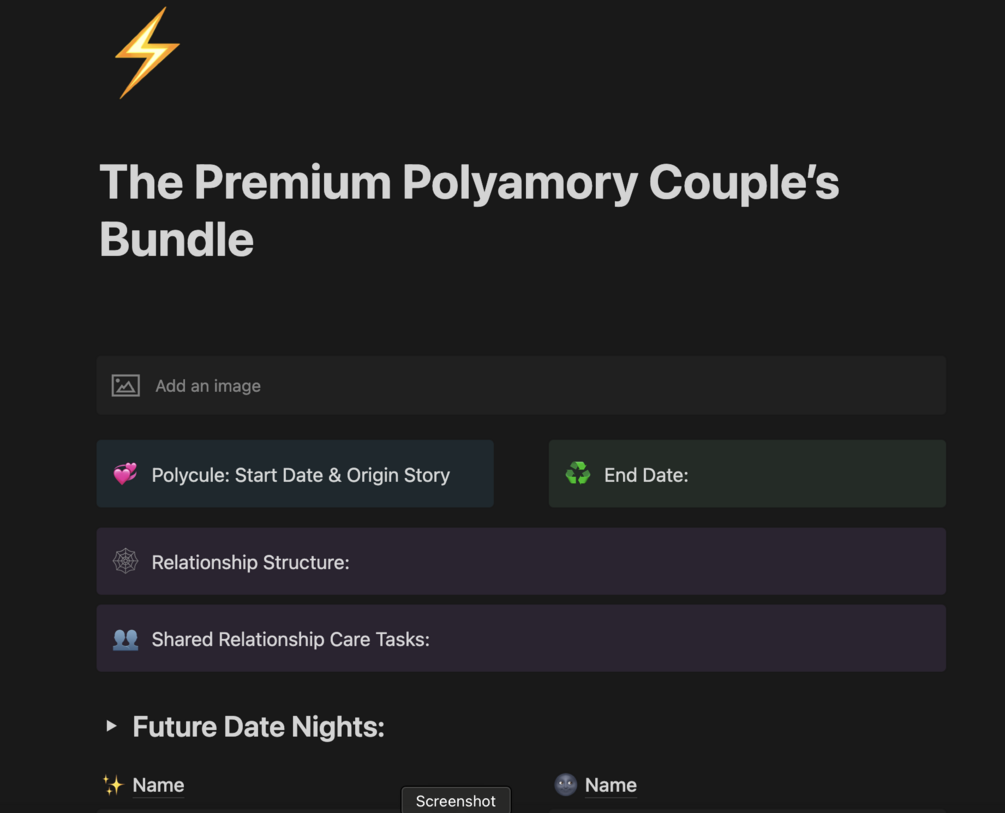Click the image placeholder icon
Viewport: 1005px width, 813px height.
pos(125,386)
